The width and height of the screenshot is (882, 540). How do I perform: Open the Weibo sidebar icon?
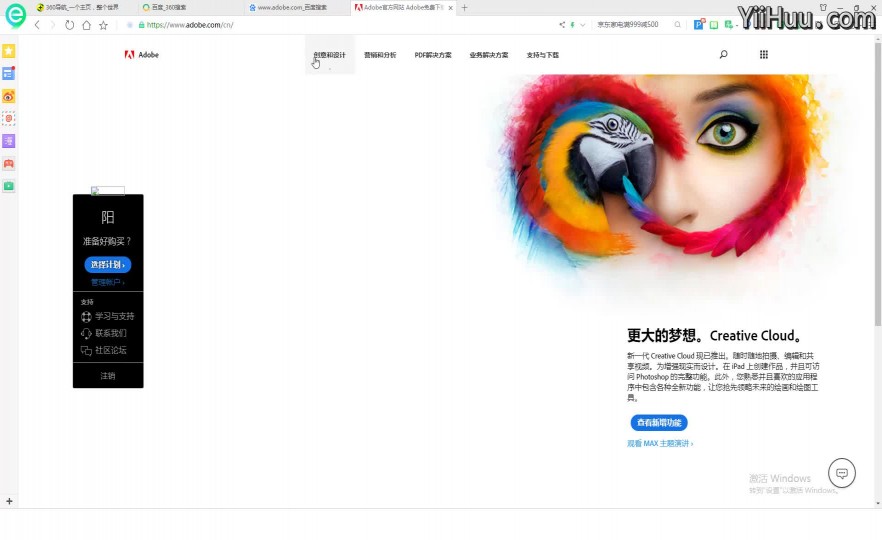pos(8,96)
